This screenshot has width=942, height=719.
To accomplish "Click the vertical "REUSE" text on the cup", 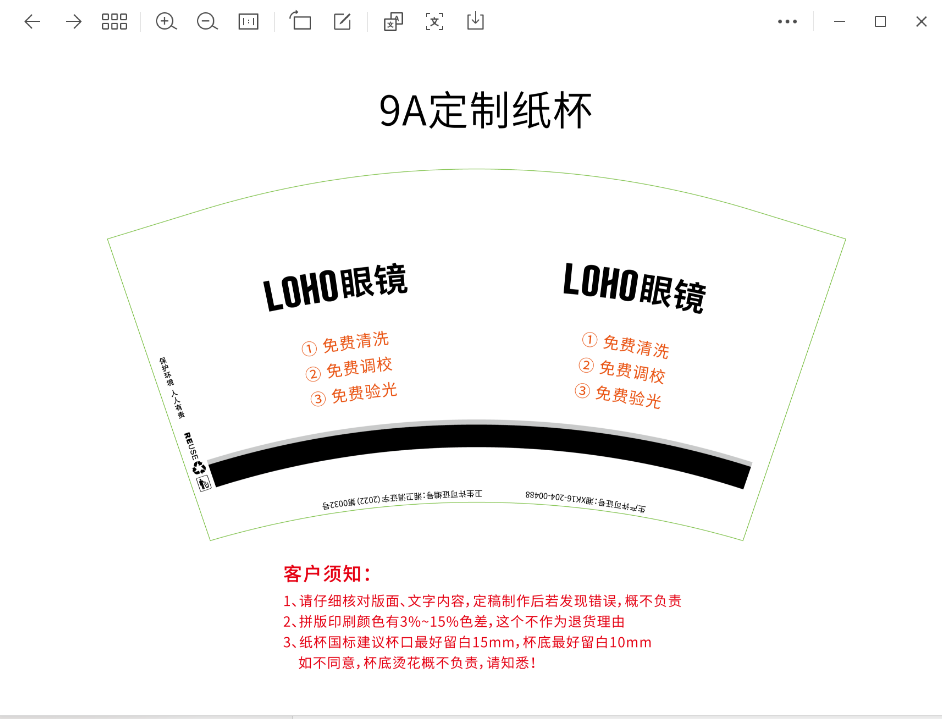I will pyautogui.click(x=190, y=446).
